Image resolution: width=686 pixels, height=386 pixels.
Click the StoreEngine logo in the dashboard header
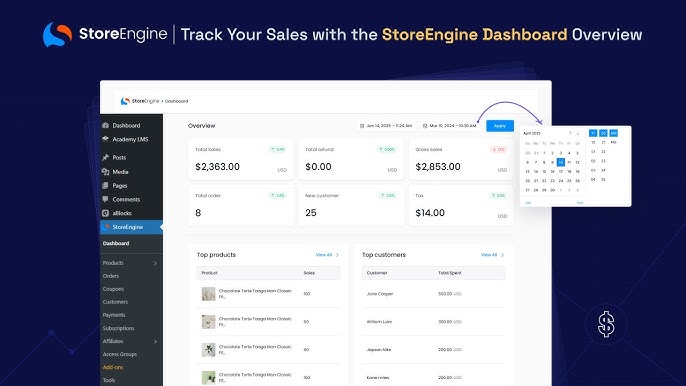(x=140, y=101)
